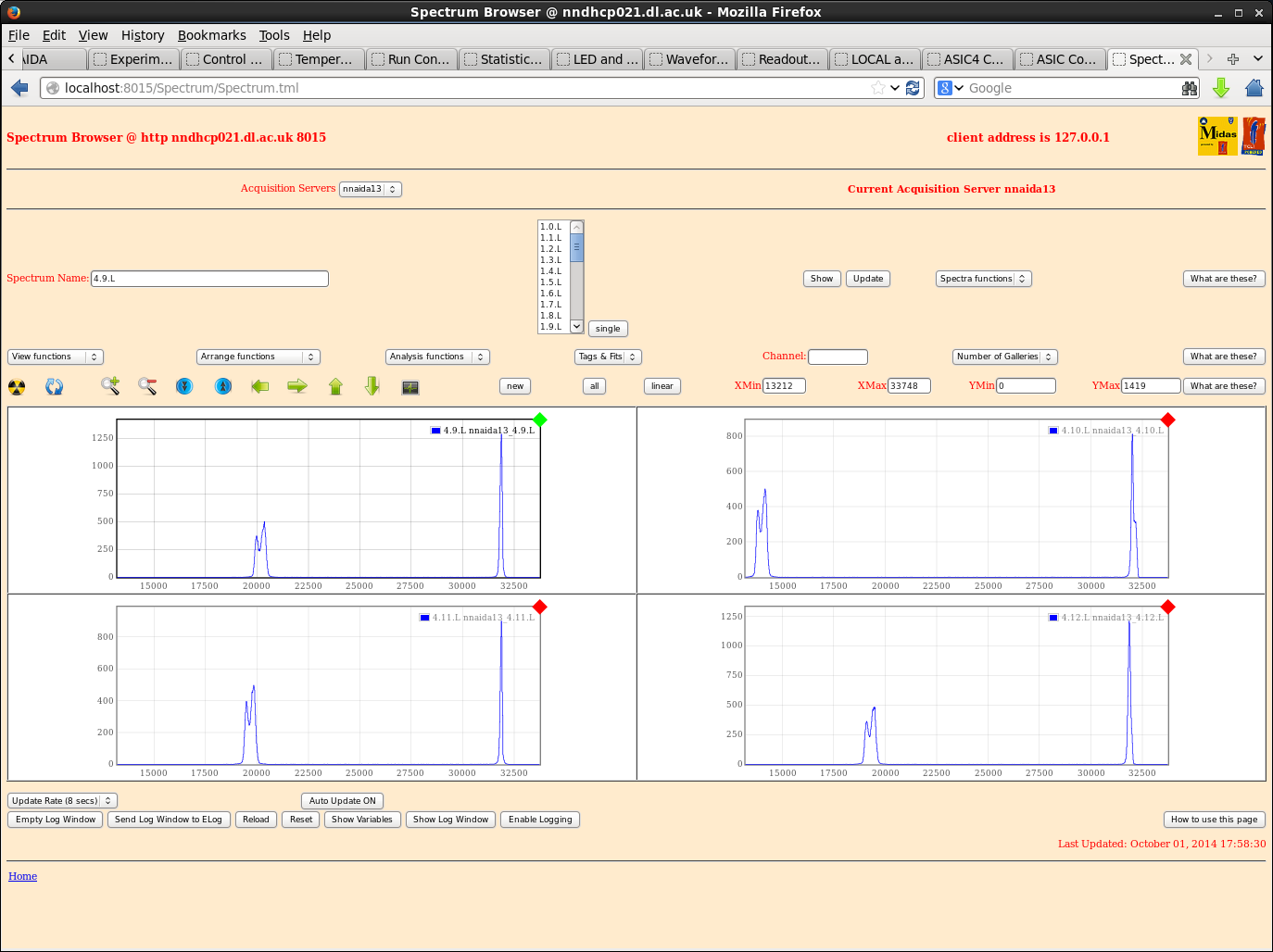Screen dimensions: 1273x952
Task: Click blue circle double down-arrow icon
Action: pos(184,386)
